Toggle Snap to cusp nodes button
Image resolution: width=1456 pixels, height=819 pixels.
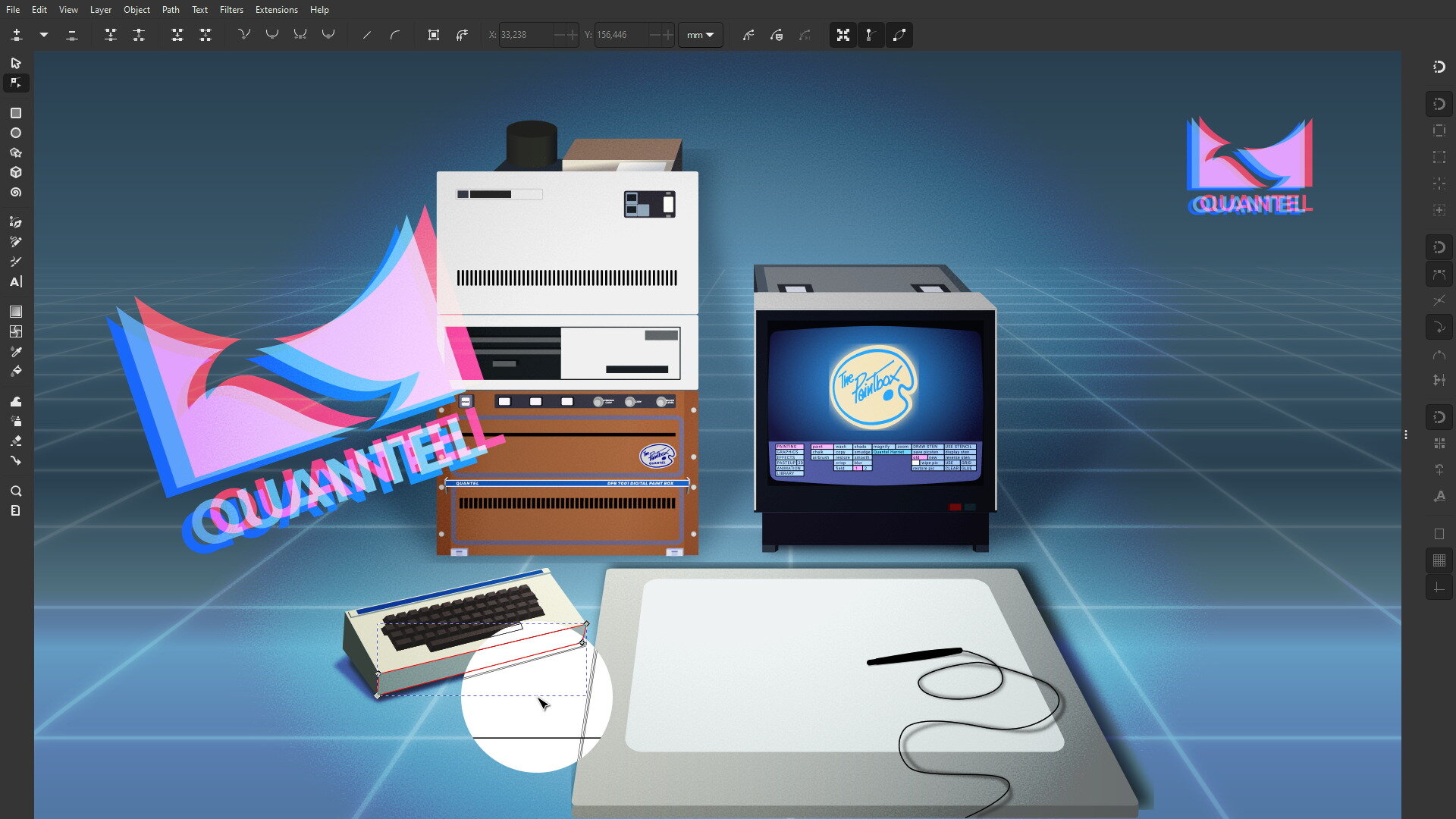[1439, 328]
